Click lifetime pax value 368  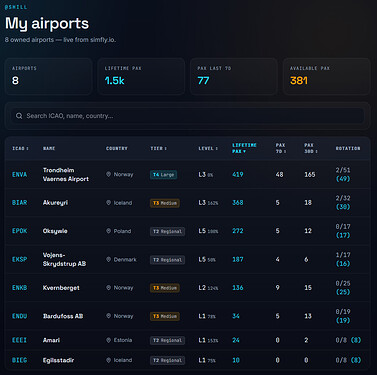pyautogui.click(x=238, y=203)
